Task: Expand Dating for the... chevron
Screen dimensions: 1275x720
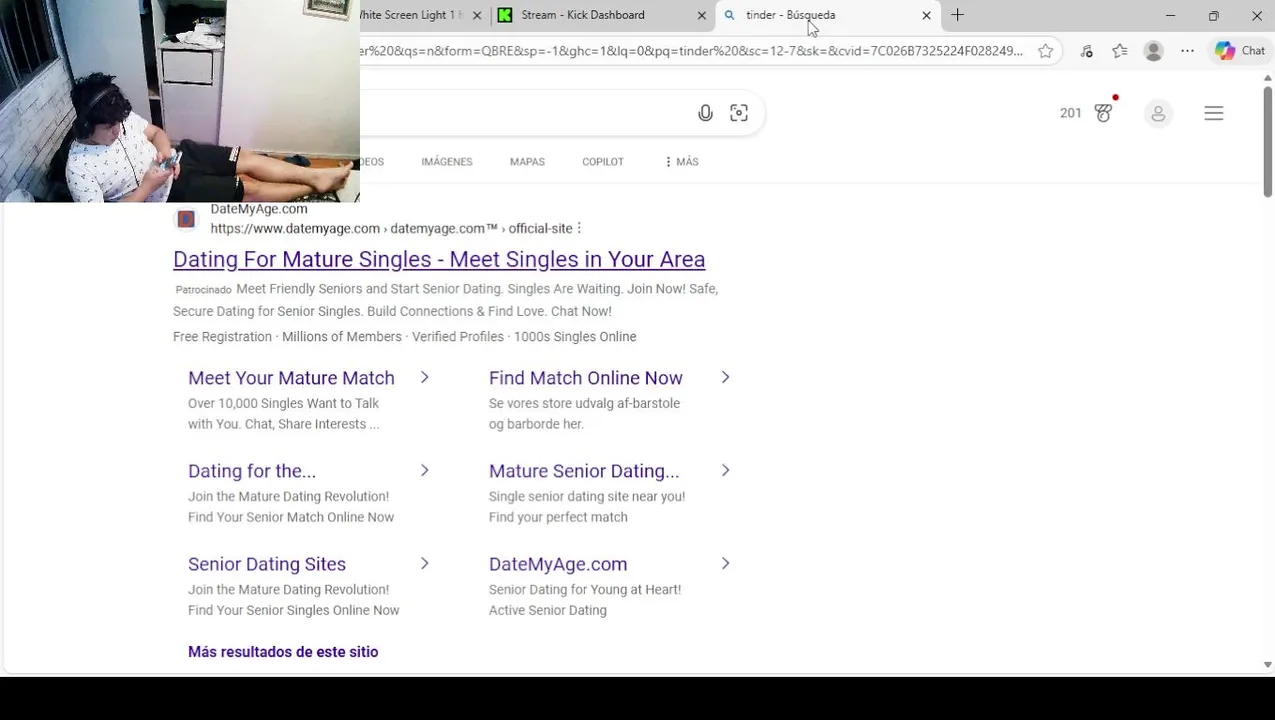Action: (425, 470)
